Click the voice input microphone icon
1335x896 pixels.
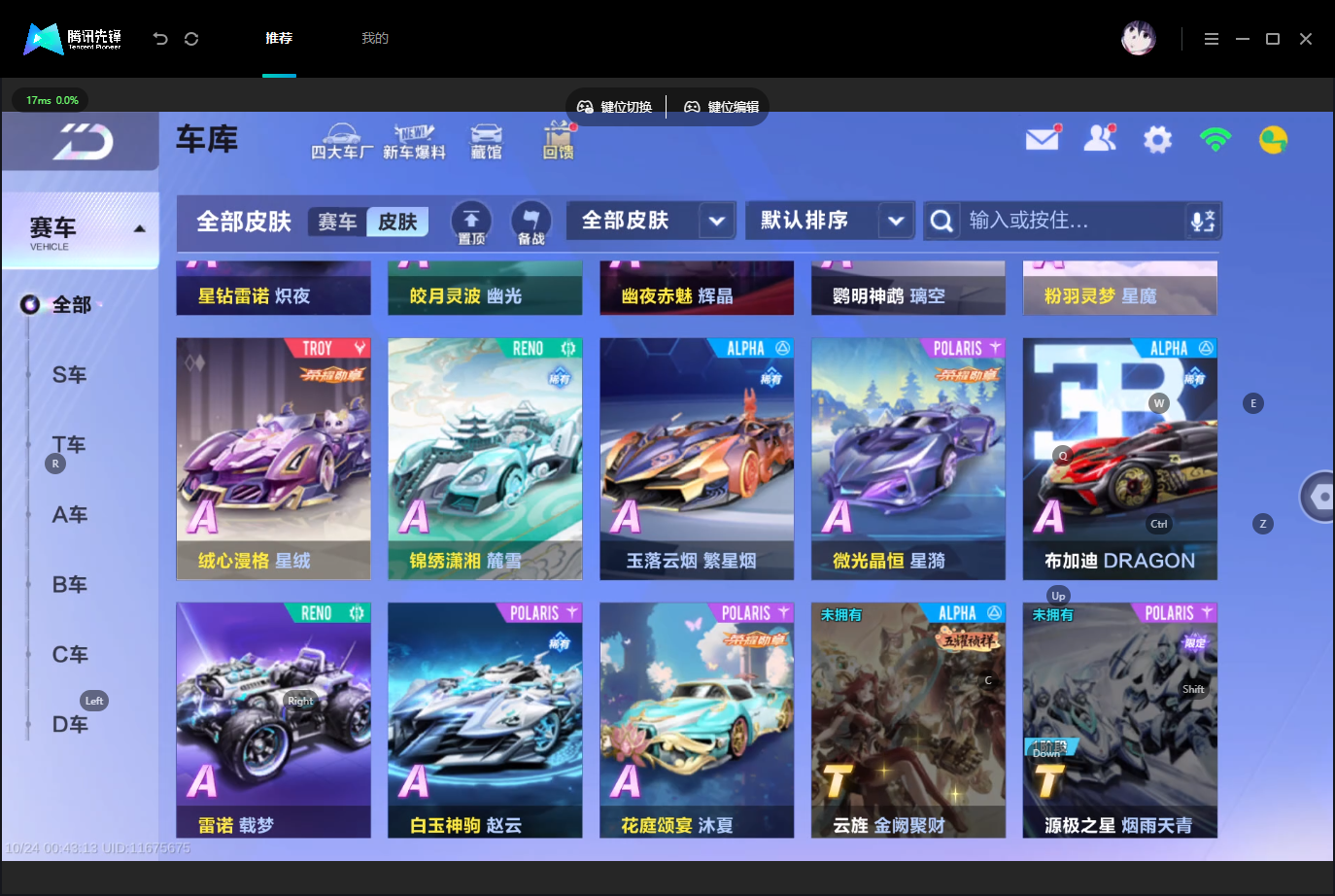[x=1202, y=222]
